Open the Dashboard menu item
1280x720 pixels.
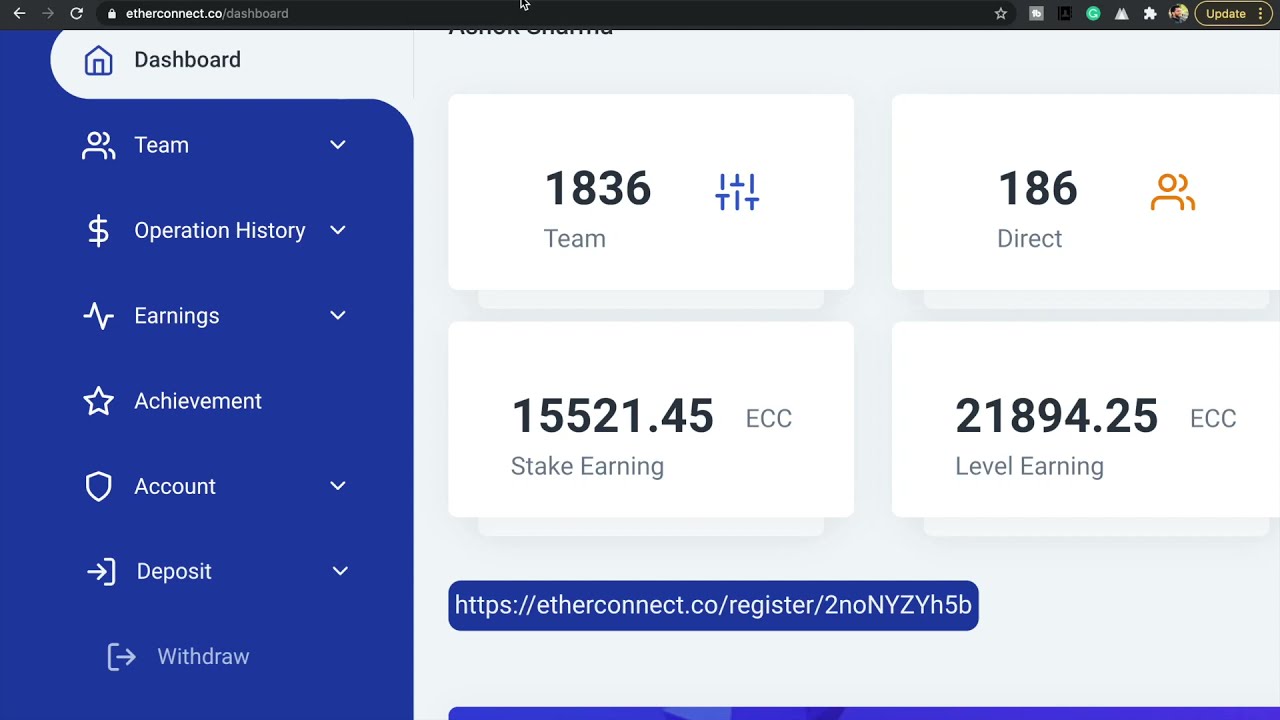pos(232,60)
